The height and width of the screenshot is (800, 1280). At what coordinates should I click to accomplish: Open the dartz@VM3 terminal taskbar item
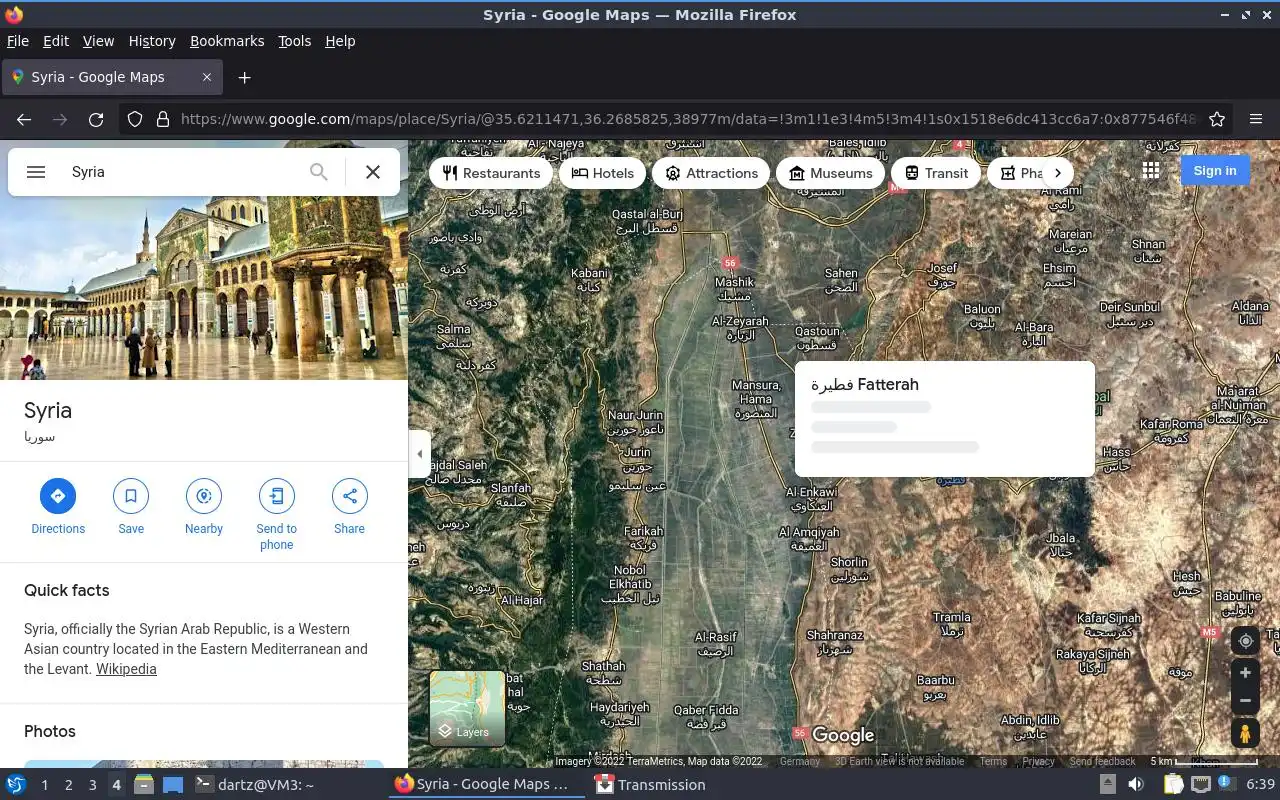[254, 785]
